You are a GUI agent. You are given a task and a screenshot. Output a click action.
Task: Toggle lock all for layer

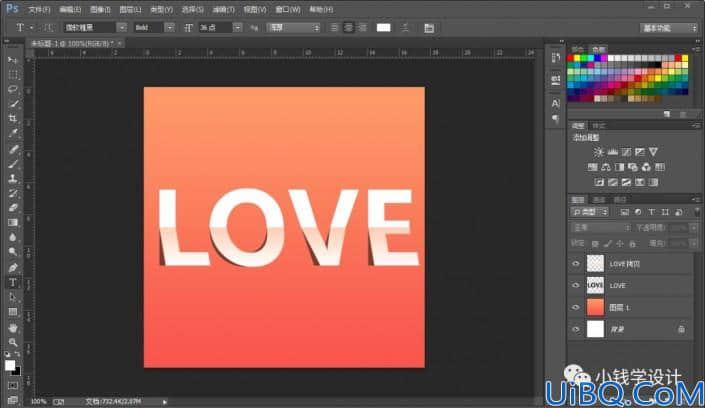[633, 244]
